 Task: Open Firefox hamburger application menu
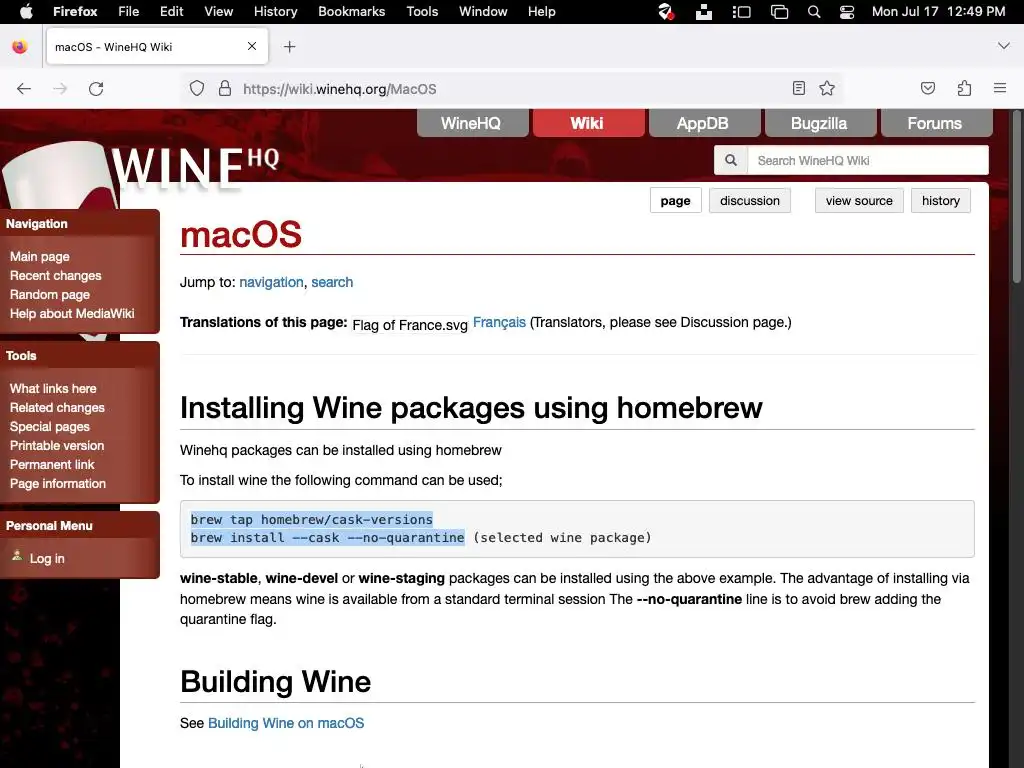(1000, 88)
